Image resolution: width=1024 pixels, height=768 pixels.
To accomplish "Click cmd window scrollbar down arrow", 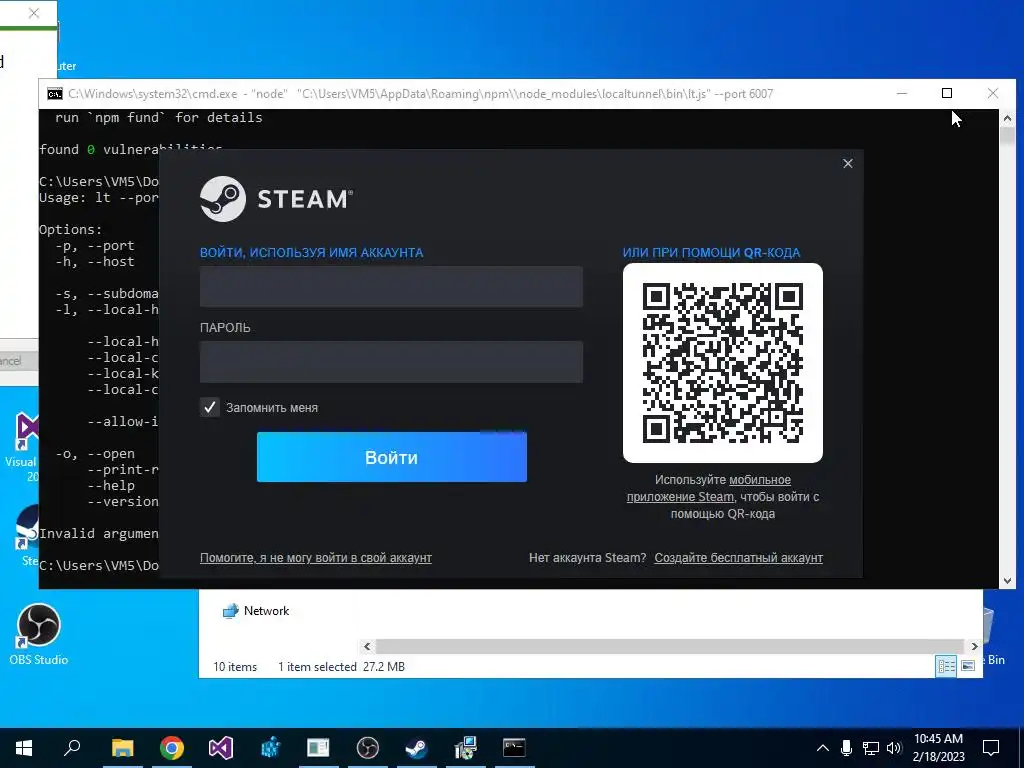I will tap(1007, 581).
